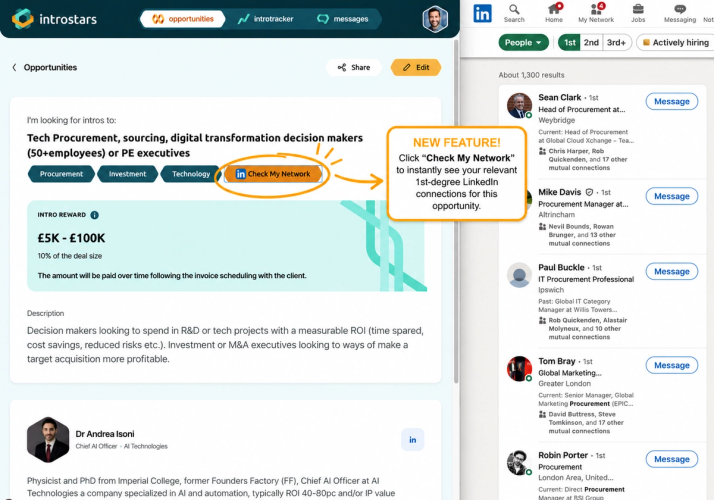The image size is (714, 500).
Task: Open the user profile avatar menu
Action: (x=435, y=19)
